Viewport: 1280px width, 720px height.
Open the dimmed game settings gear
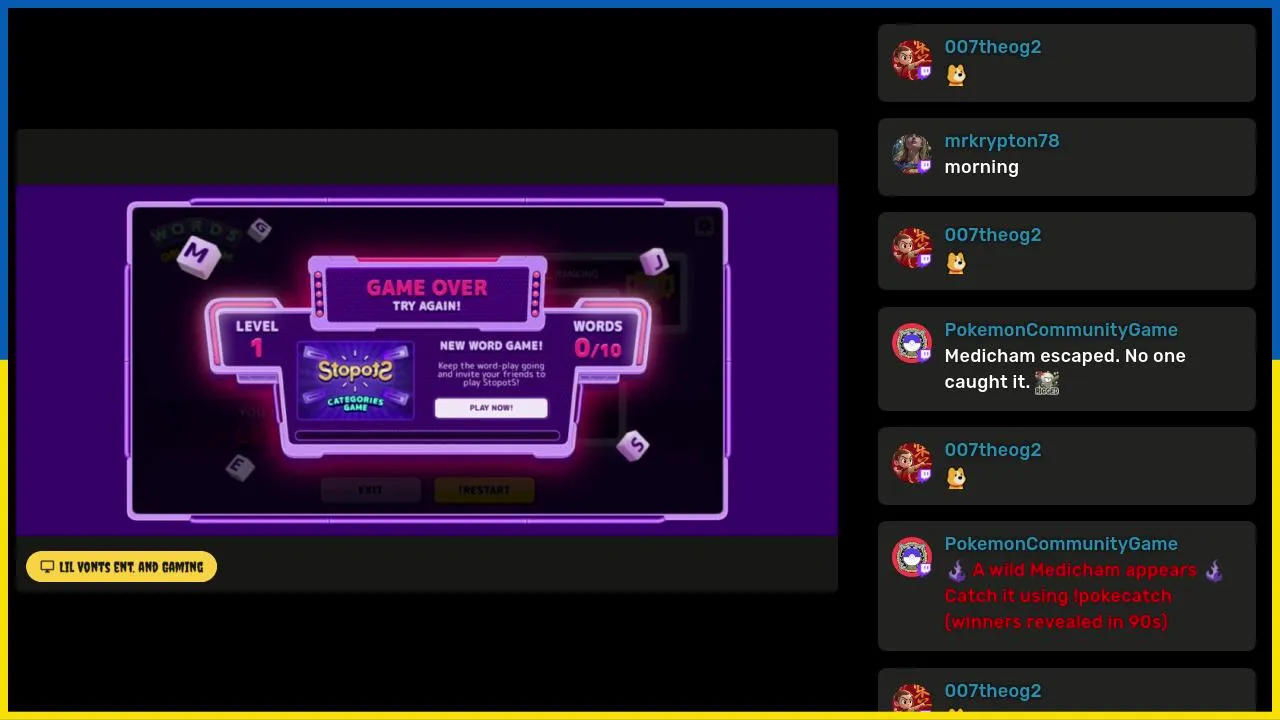[x=704, y=227]
